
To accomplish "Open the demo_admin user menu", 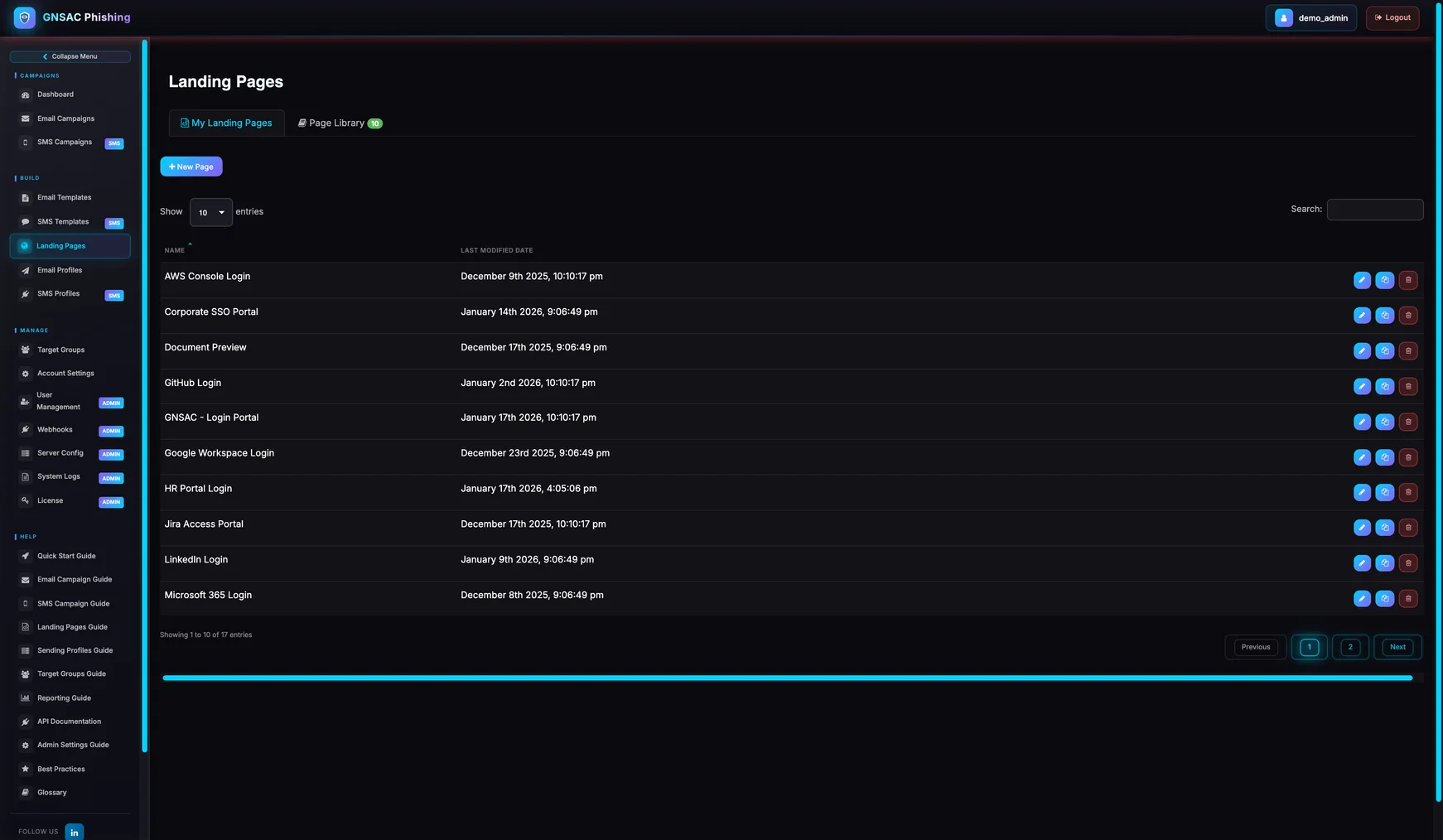I will point(1311,17).
